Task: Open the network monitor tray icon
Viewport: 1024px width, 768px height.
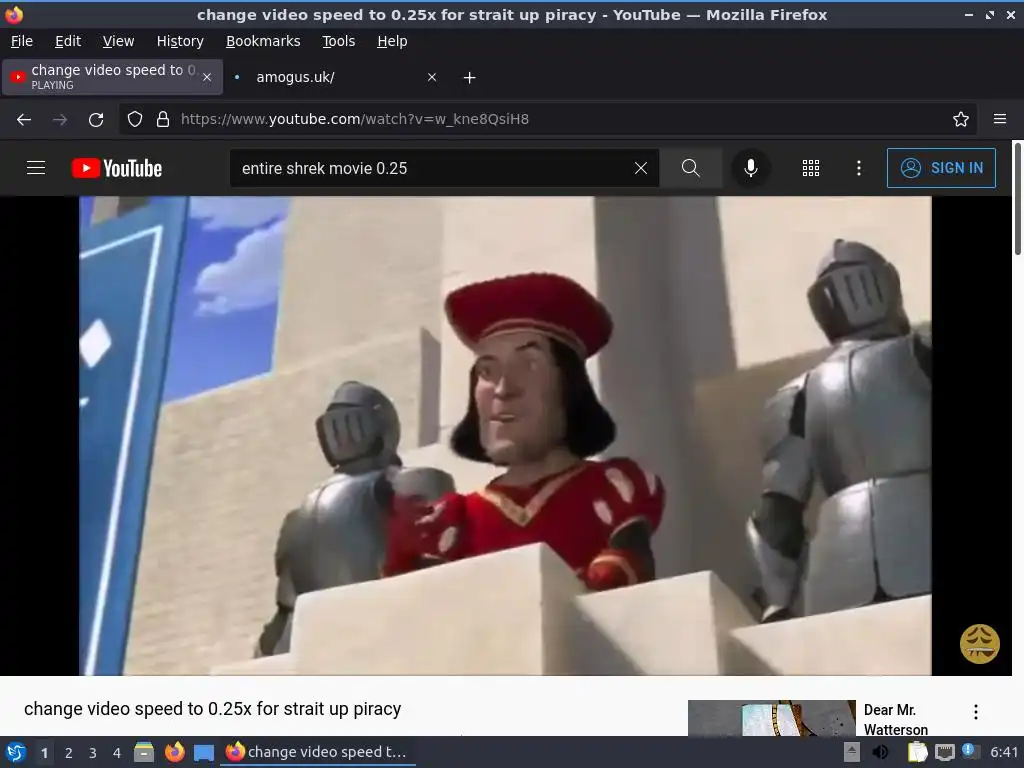Action: pos(944,752)
